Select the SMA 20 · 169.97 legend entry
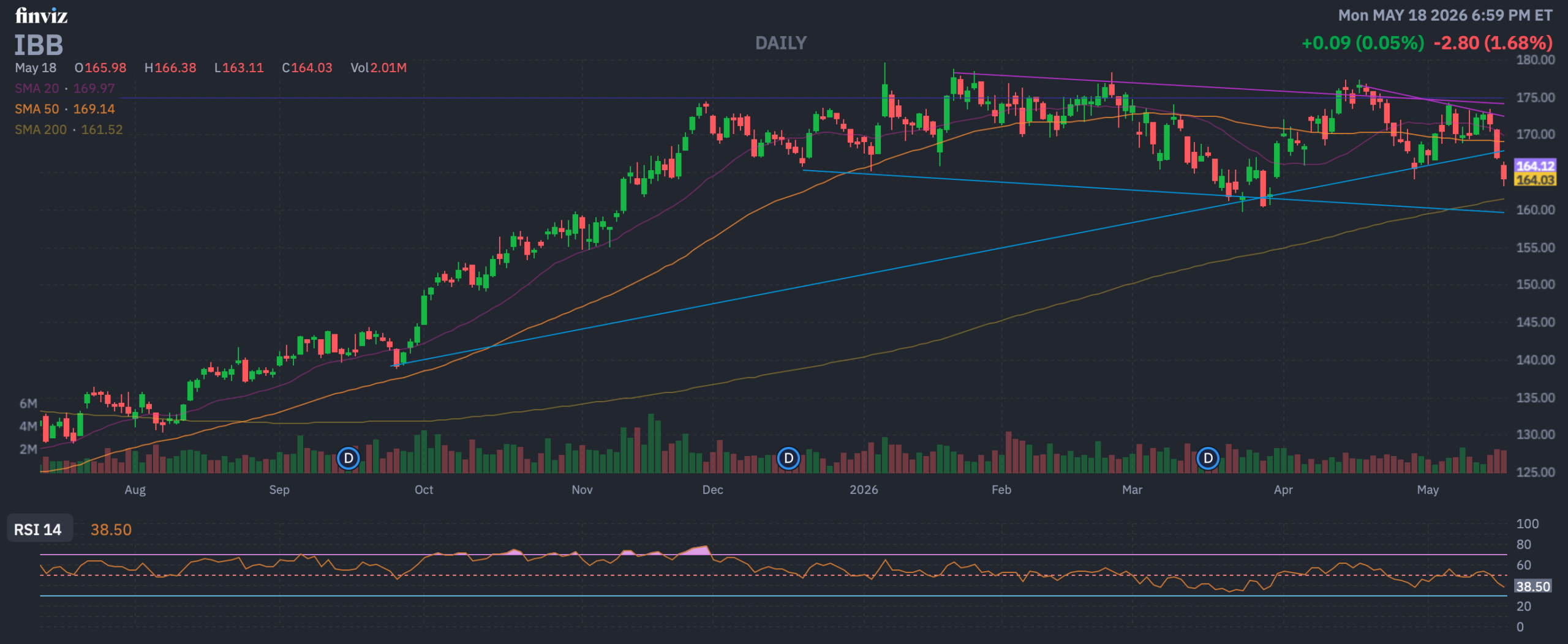 [x=64, y=88]
